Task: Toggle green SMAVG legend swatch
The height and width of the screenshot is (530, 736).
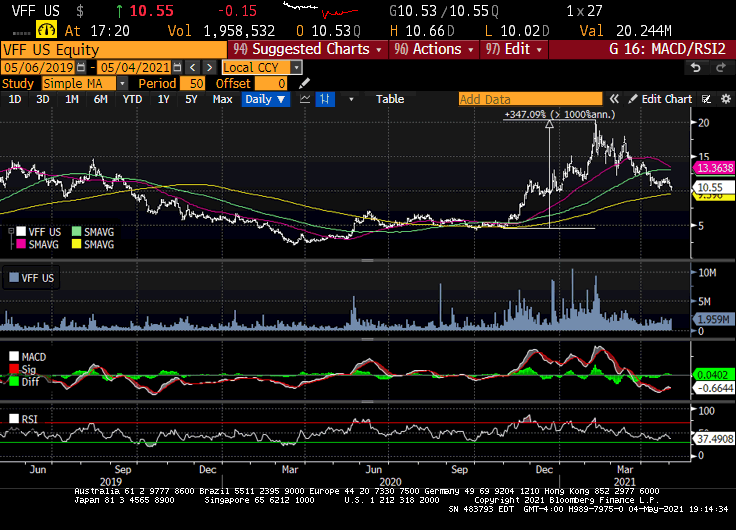Action: click(x=77, y=232)
